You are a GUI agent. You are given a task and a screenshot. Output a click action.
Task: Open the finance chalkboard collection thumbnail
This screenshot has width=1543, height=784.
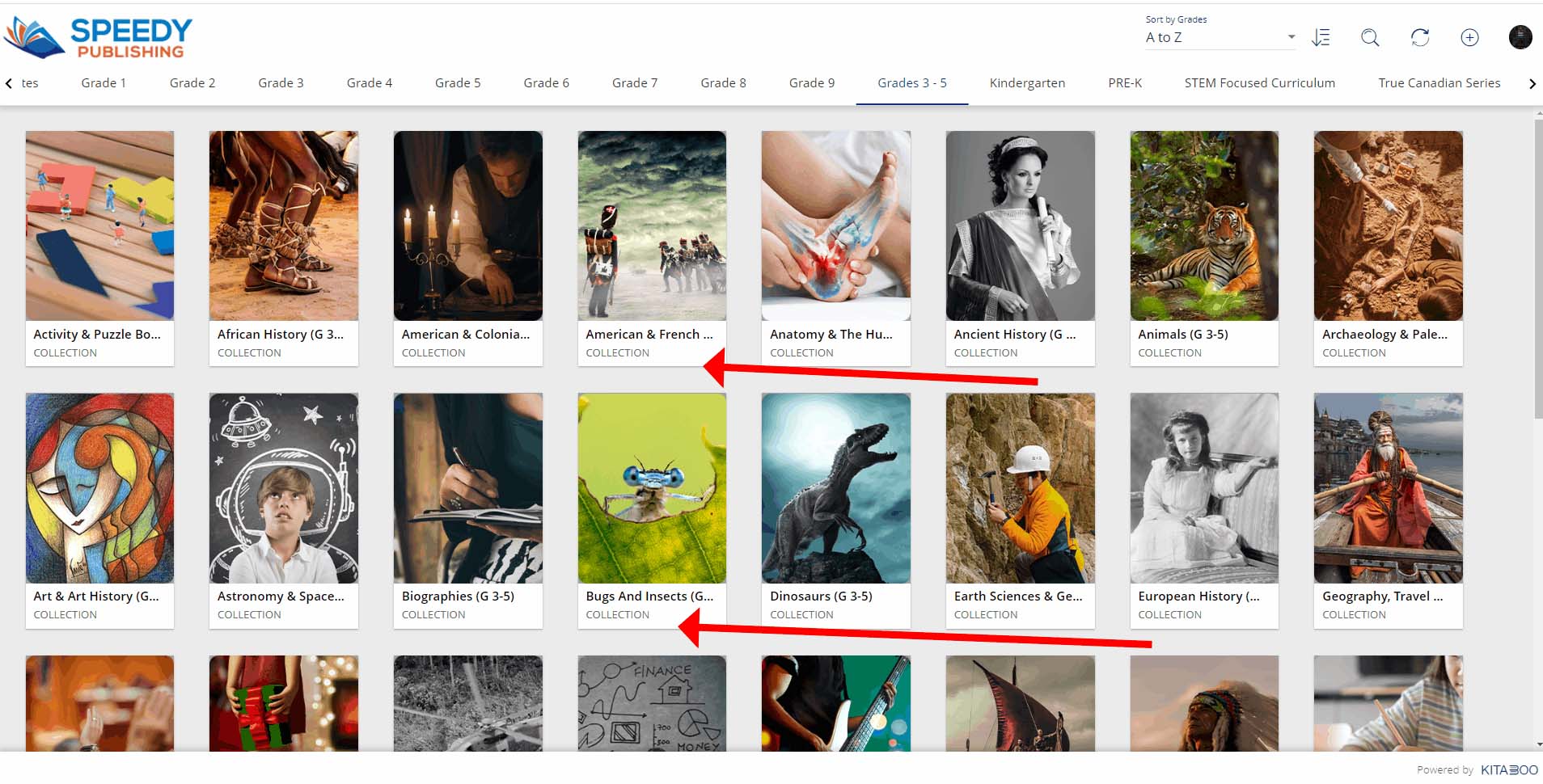pyautogui.click(x=652, y=703)
